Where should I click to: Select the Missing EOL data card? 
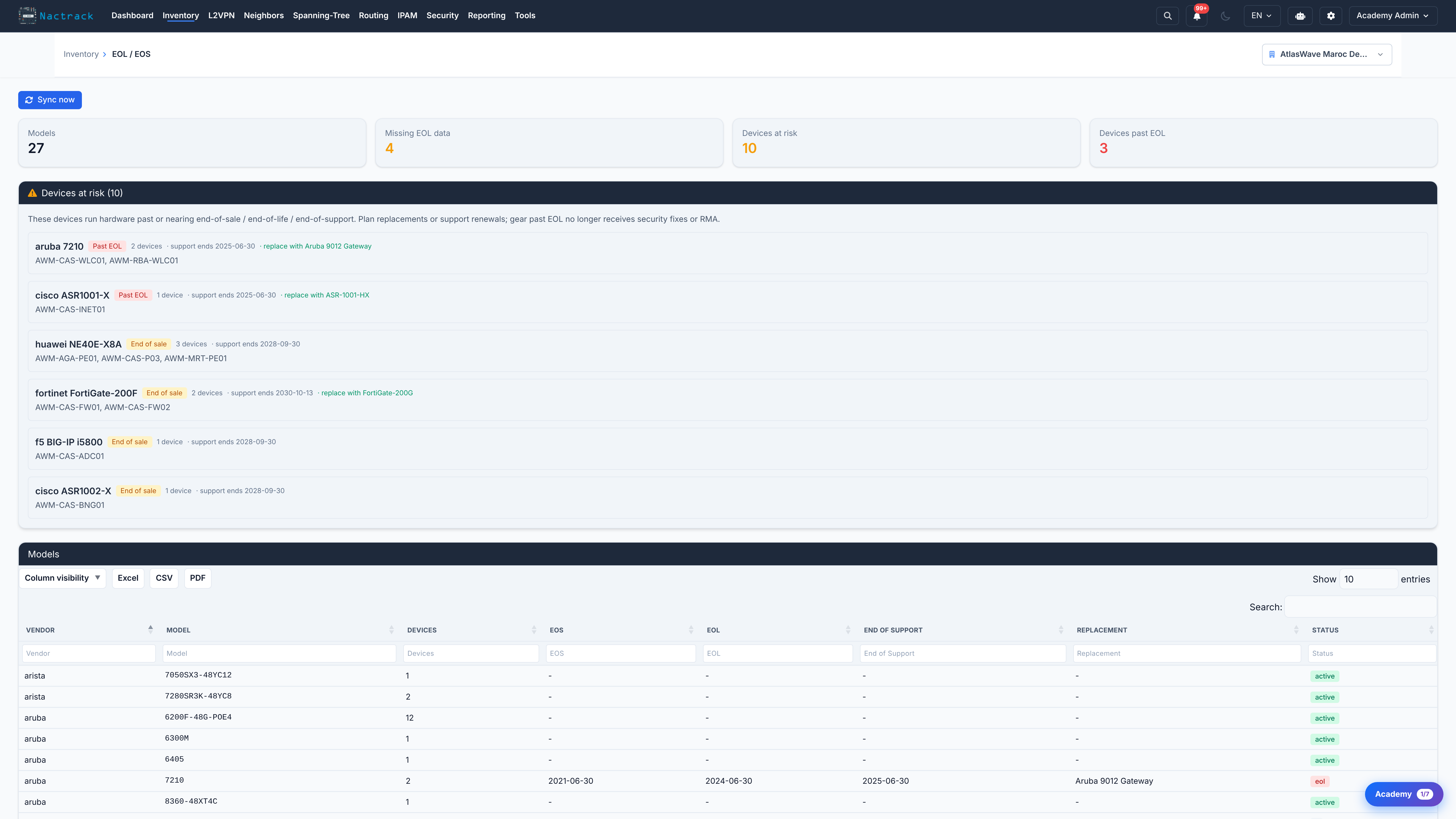(x=549, y=142)
